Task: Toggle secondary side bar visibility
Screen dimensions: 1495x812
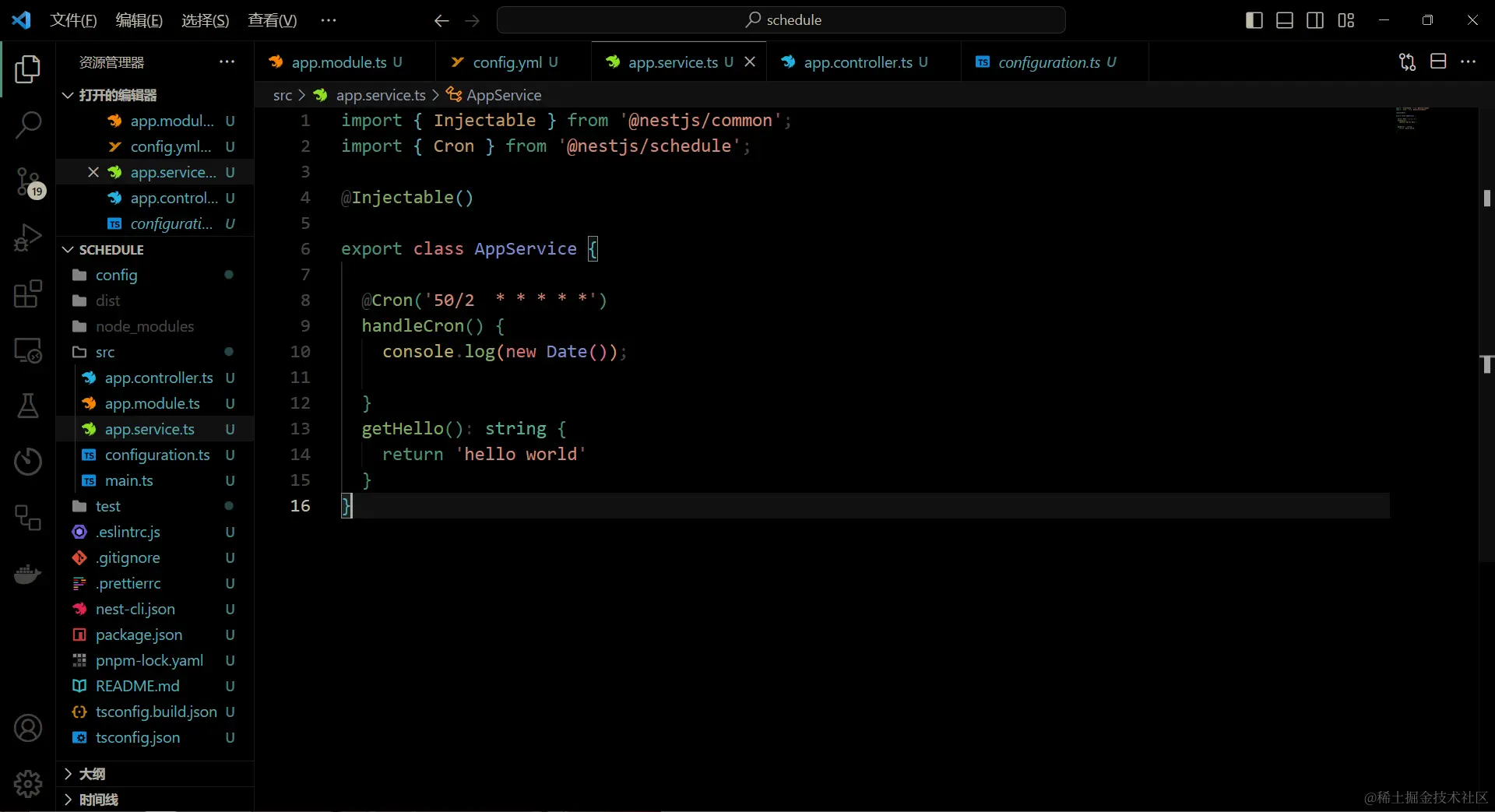Action: point(1315,20)
